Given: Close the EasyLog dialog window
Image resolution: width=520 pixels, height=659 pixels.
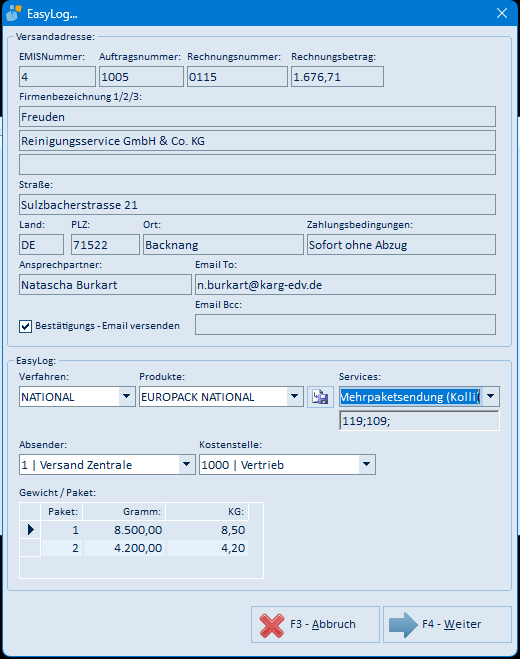Looking at the screenshot, I should point(502,13).
